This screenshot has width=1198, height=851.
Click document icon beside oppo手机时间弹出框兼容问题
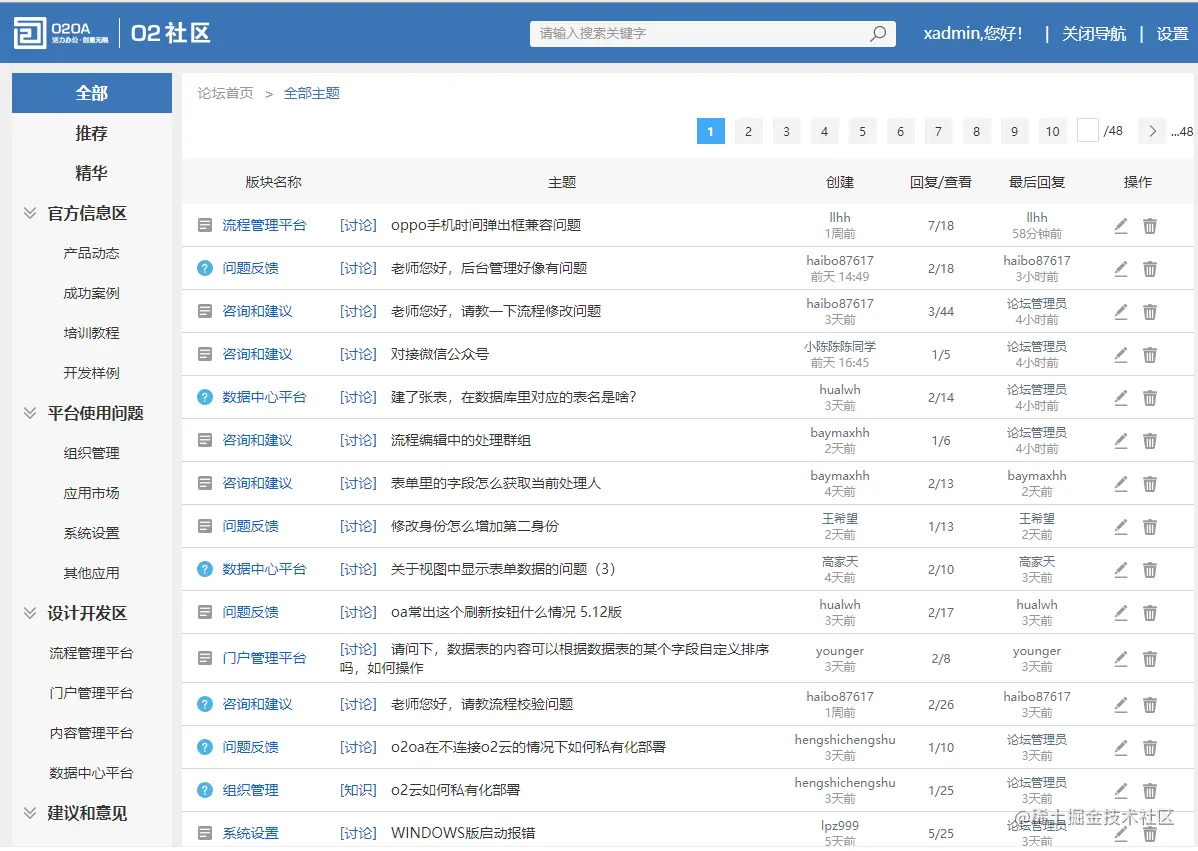click(205, 225)
